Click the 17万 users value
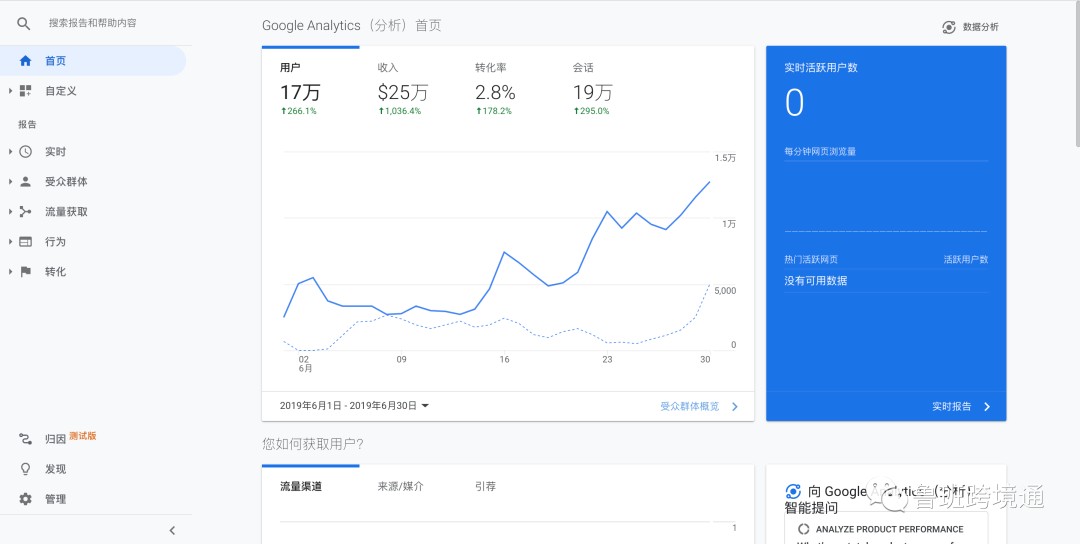This screenshot has width=1080, height=544. pos(300,92)
